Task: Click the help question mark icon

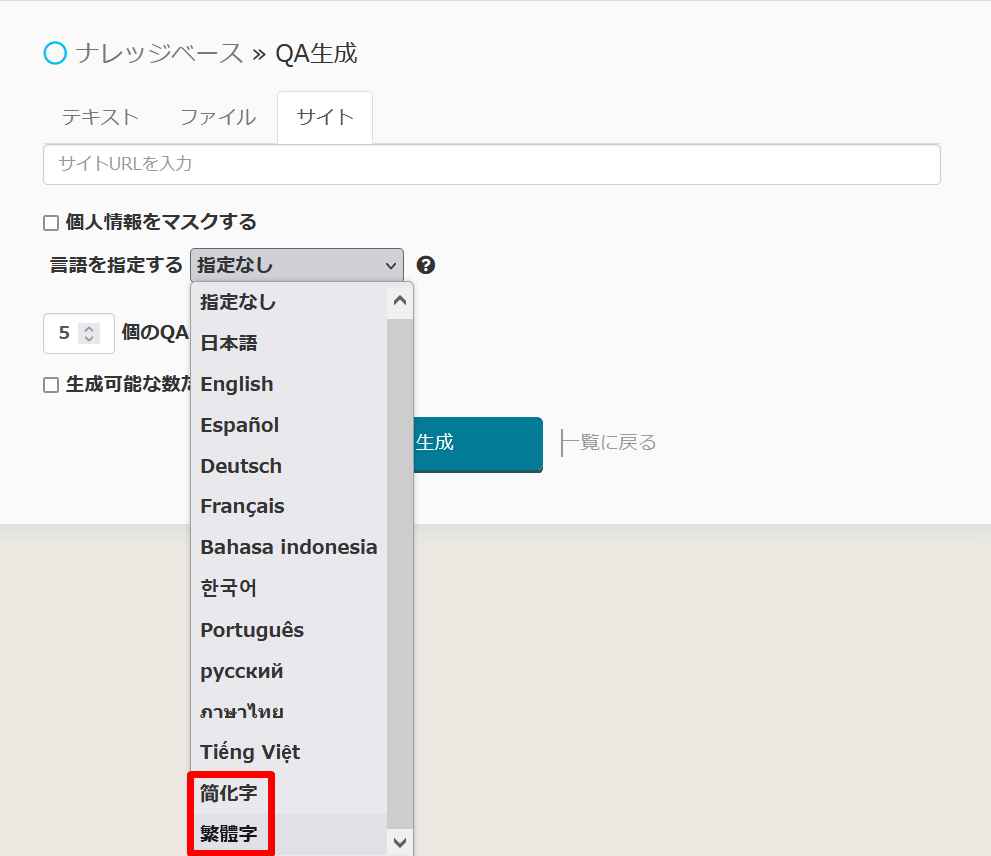Action: click(x=425, y=265)
